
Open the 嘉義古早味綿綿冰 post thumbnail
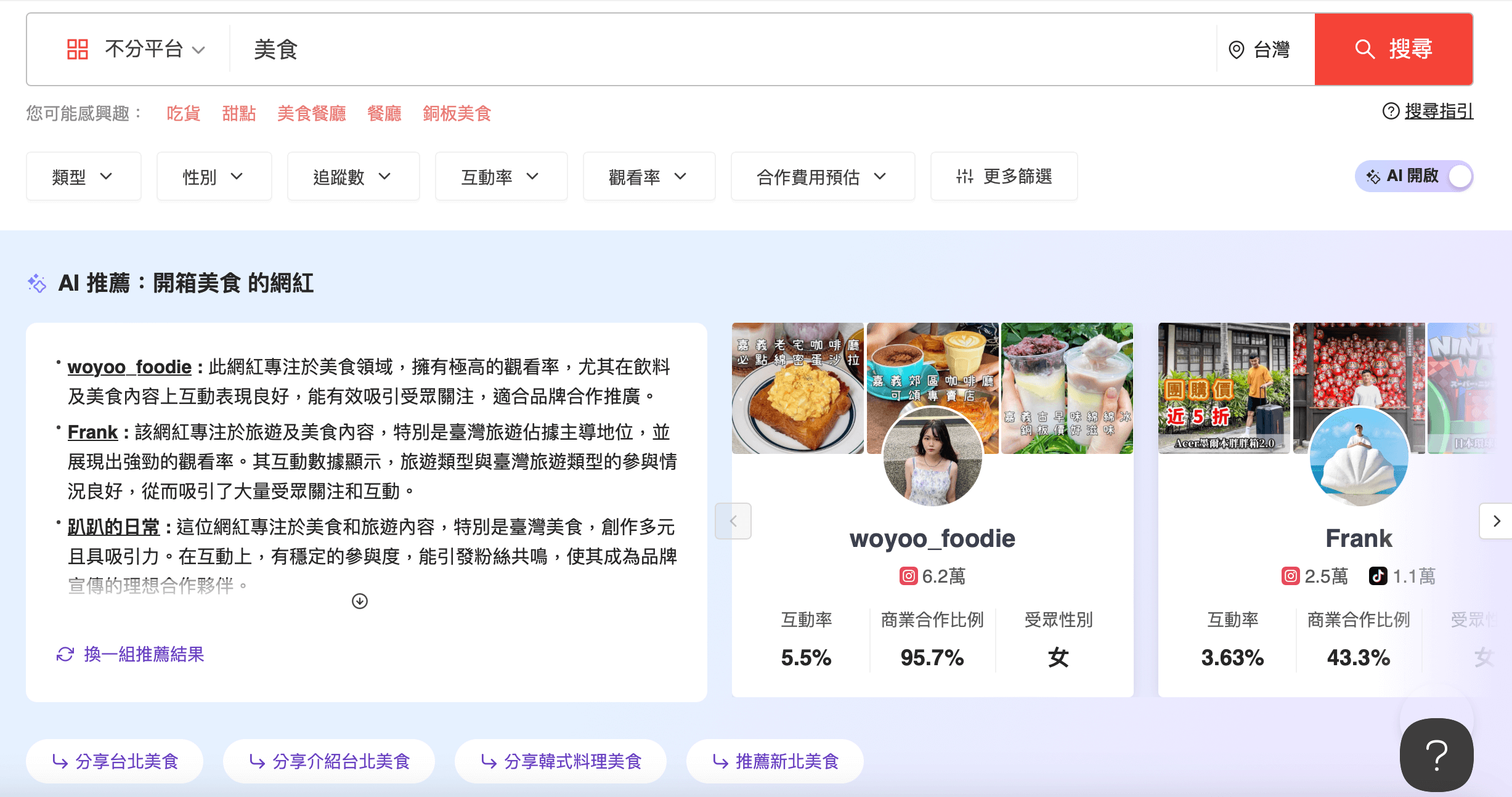(1067, 388)
